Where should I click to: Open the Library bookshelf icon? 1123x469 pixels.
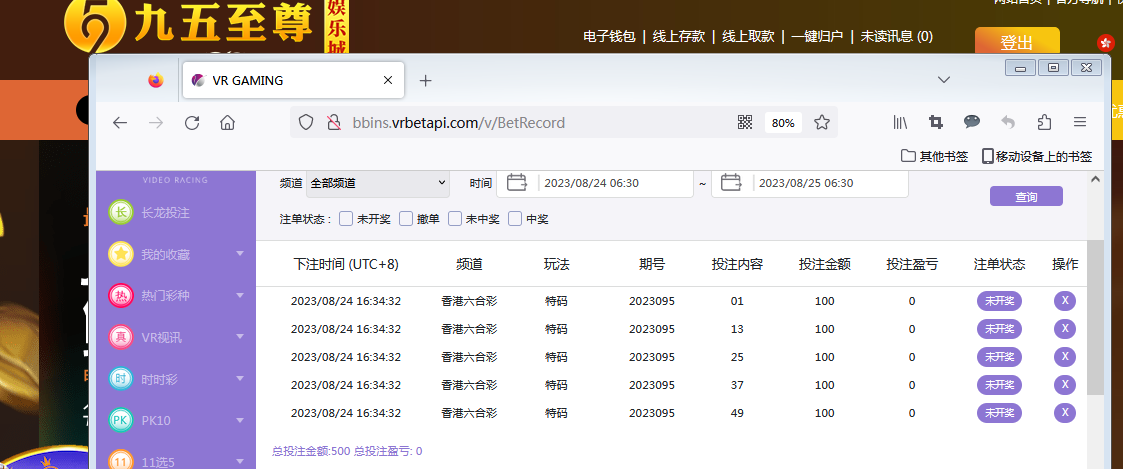(x=900, y=122)
